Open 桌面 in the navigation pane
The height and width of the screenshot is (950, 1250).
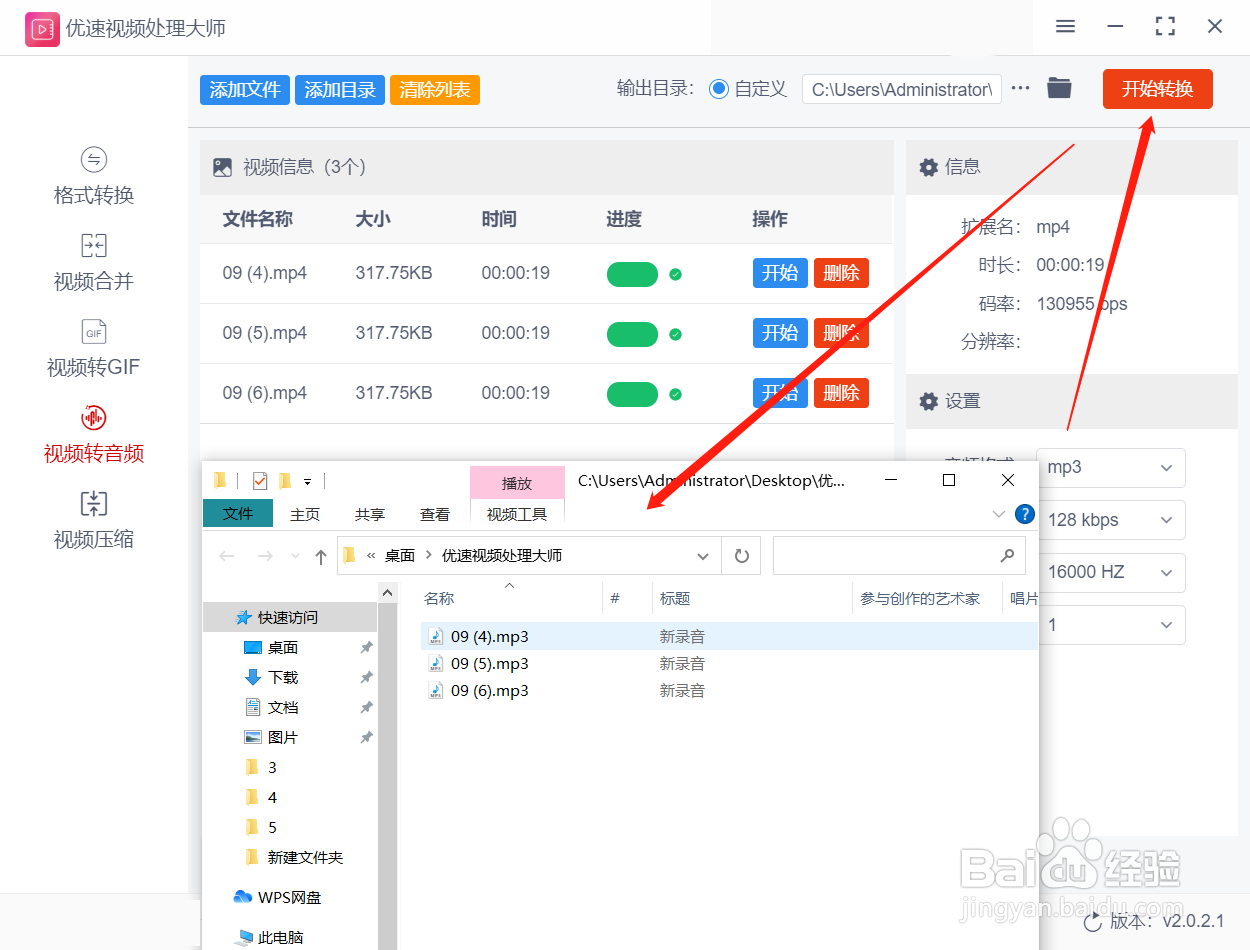282,648
